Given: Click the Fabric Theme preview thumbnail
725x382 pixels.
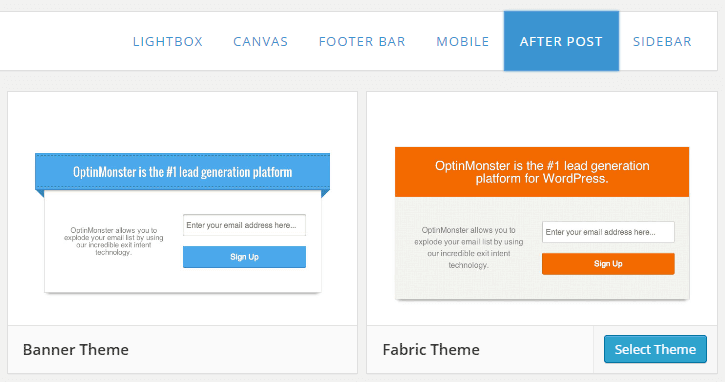Looking at the screenshot, I should click(x=542, y=223).
